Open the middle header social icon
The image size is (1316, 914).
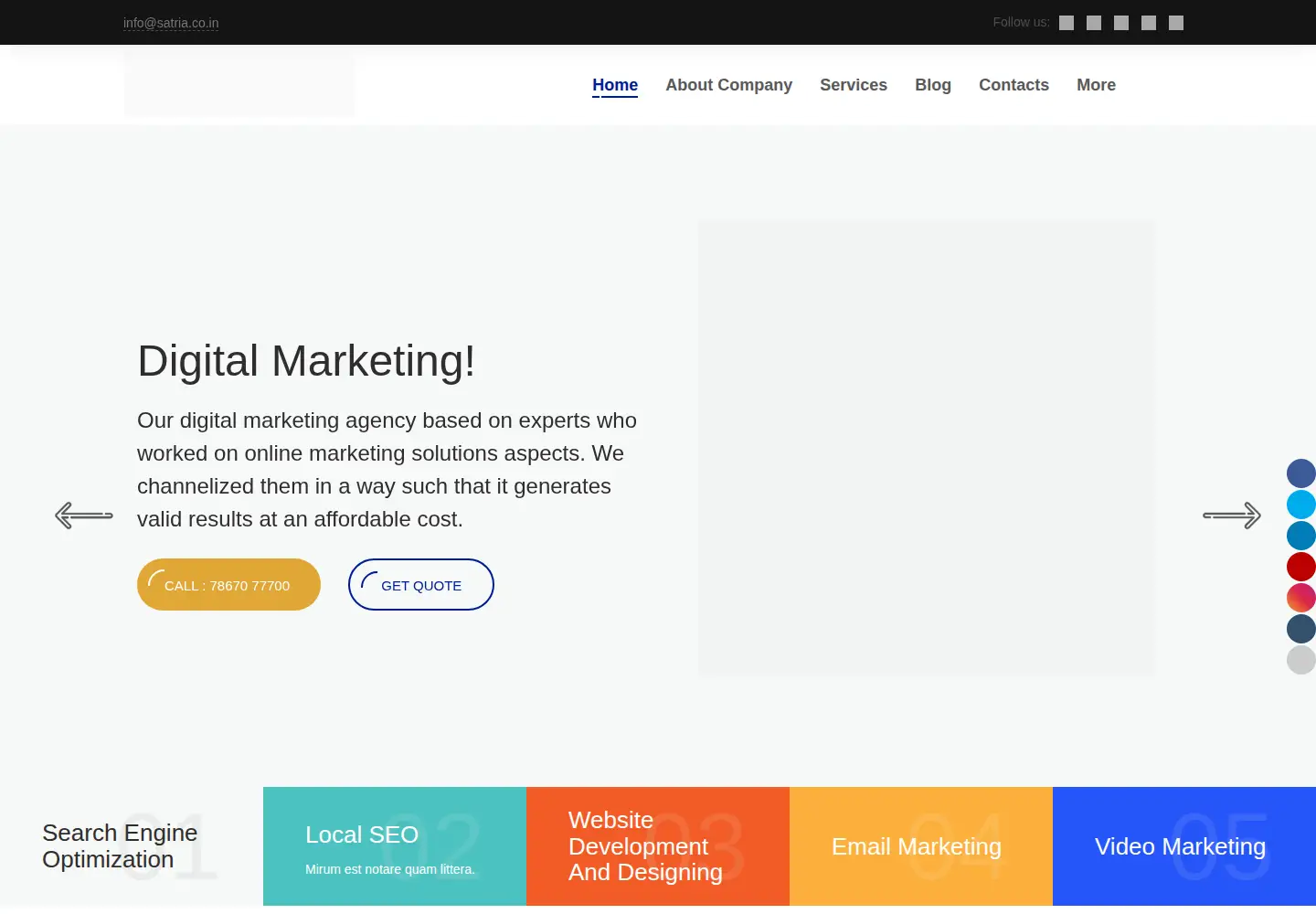[1121, 23]
